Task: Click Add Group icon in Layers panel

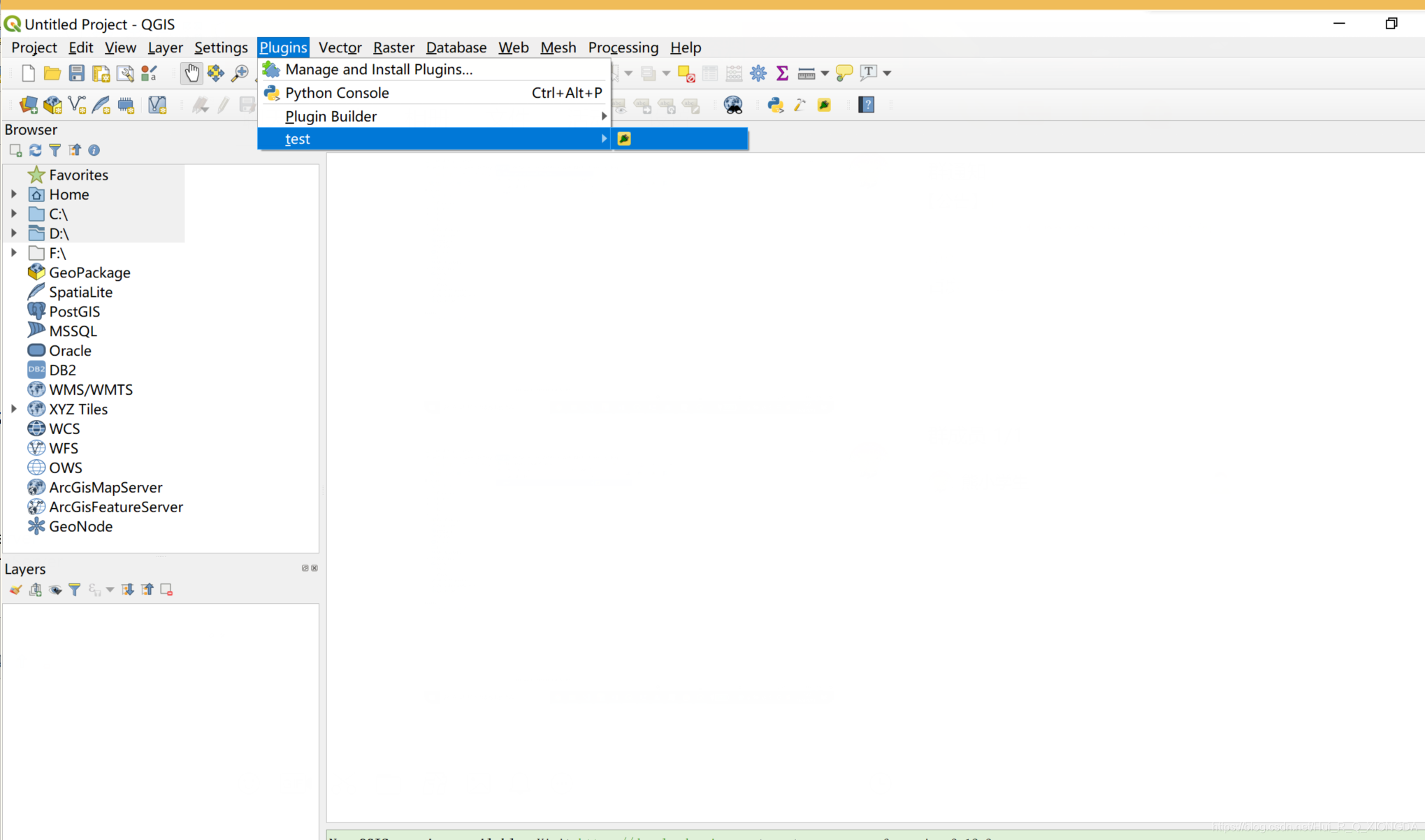Action: (x=36, y=590)
